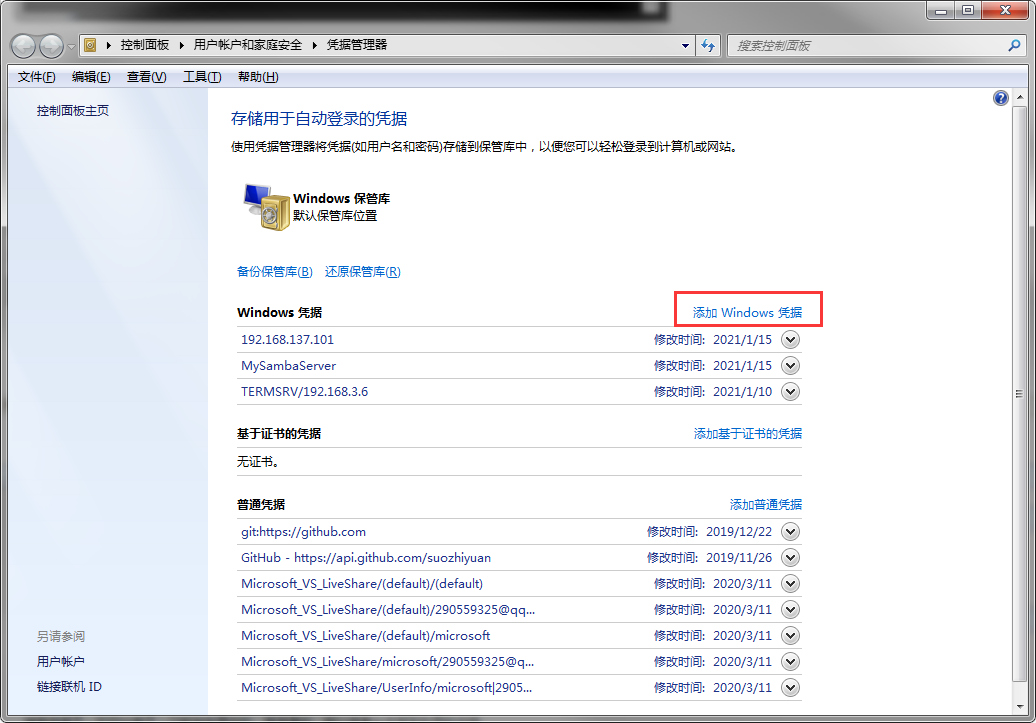Screen dimensions: 1036x723
Task: Open the 工具(T) menu
Action: pyautogui.click(x=201, y=77)
